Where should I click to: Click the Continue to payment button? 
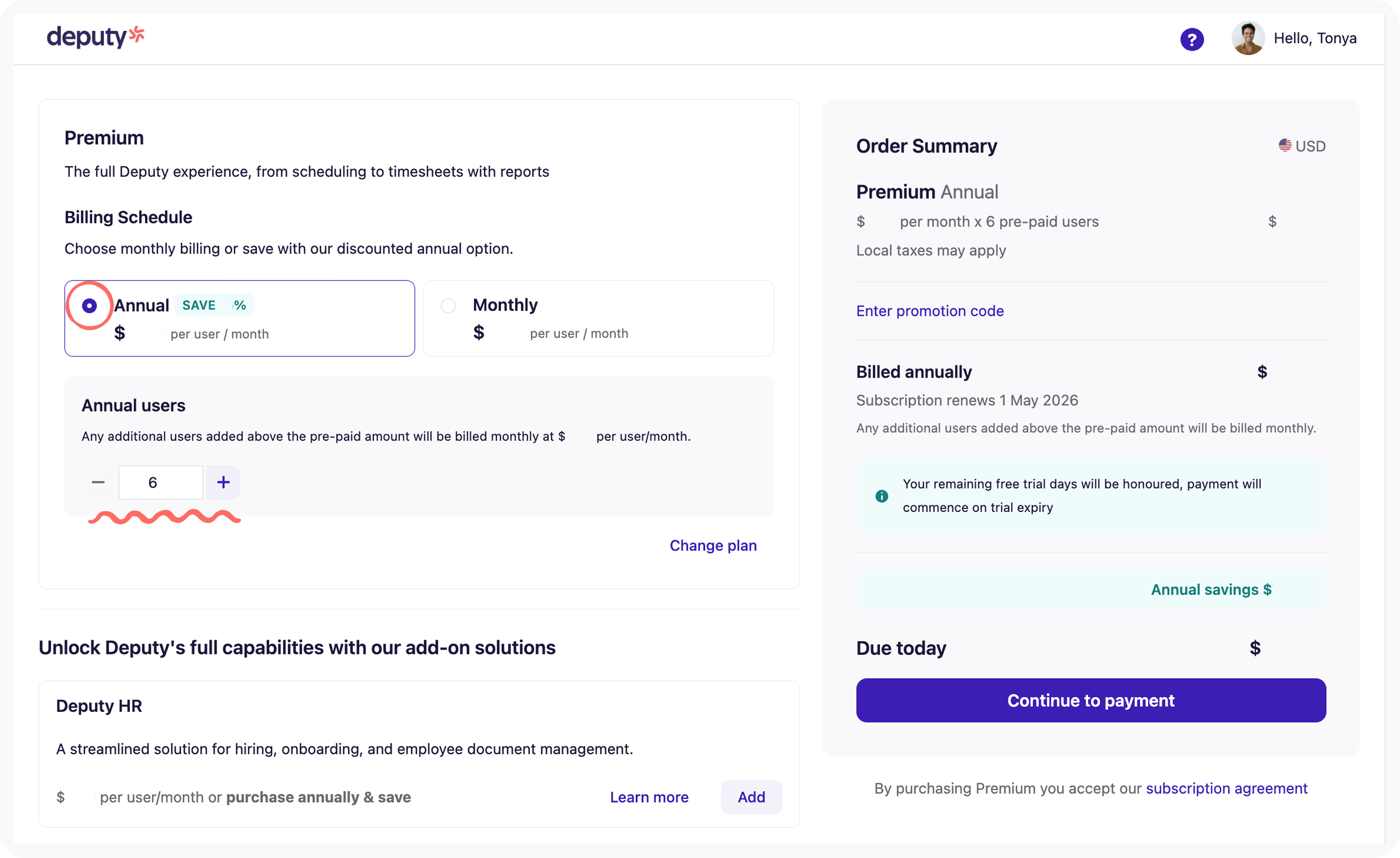(x=1091, y=700)
